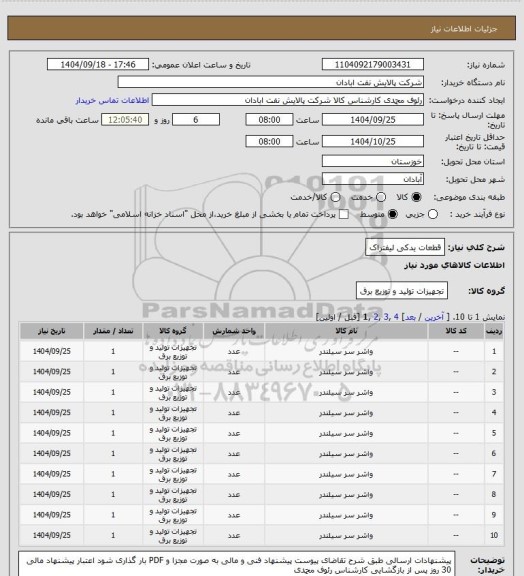Select the کالا radio button
Image resolution: width=524 pixels, height=576 pixels.
click(x=416, y=197)
